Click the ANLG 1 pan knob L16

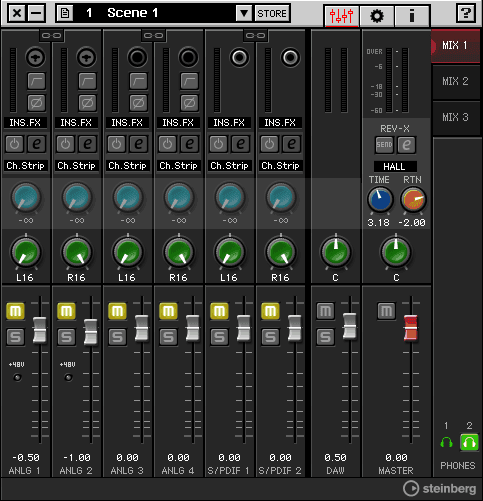tap(26, 252)
